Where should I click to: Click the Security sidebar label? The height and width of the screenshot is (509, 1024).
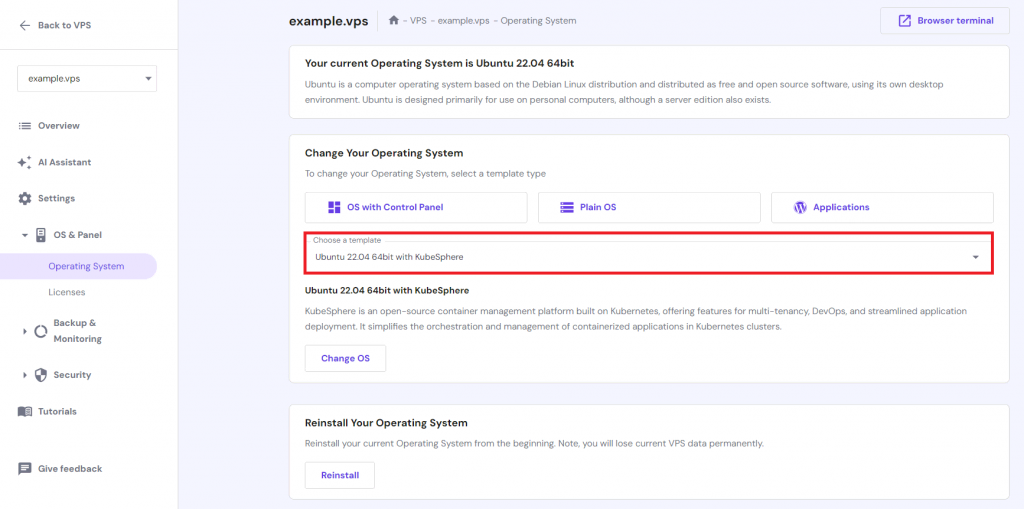(72, 375)
